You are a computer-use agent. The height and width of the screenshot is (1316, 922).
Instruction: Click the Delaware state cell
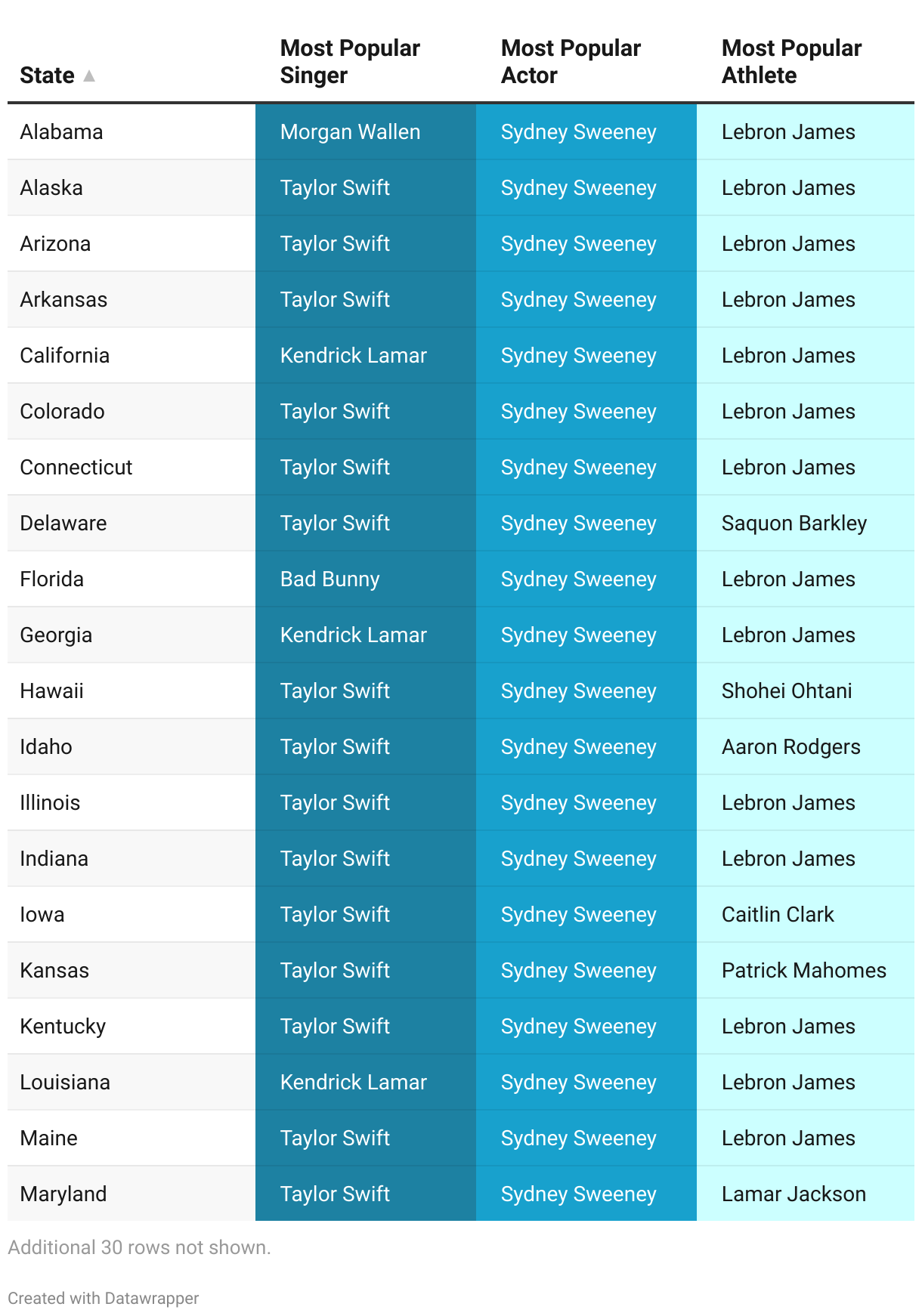131,523
